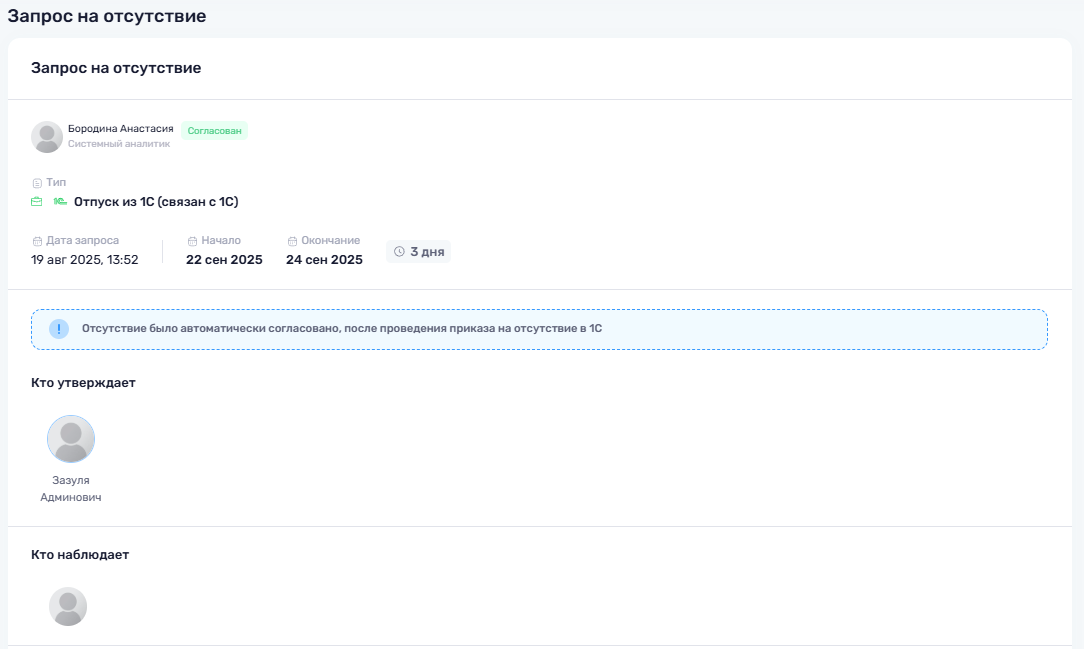Image resolution: width=1084 pixels, height=649 pixels.
Task: Click calendar icon next to Дата запроса
Action: [37, 241]
